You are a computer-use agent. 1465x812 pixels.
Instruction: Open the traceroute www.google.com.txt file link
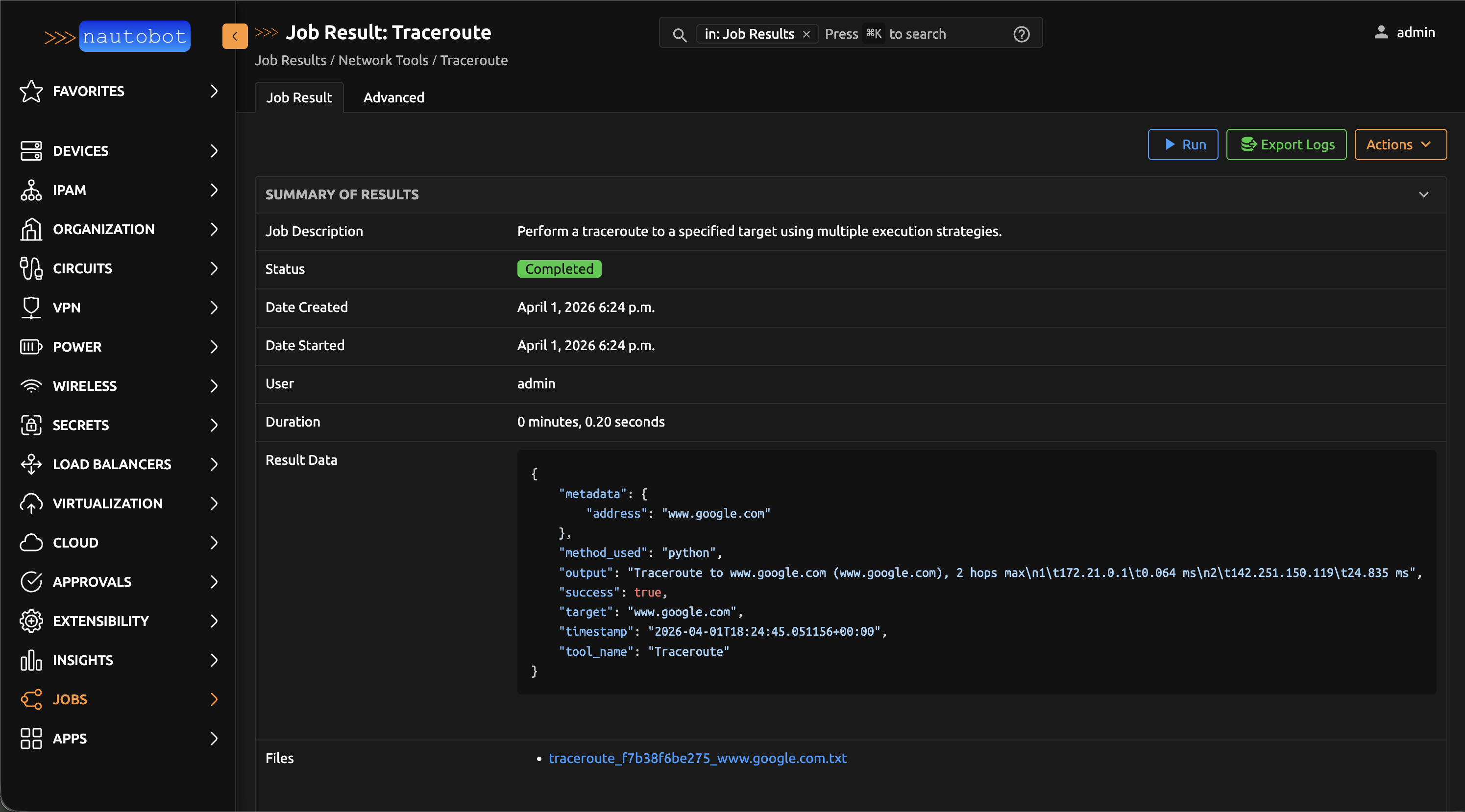point(697,758)
